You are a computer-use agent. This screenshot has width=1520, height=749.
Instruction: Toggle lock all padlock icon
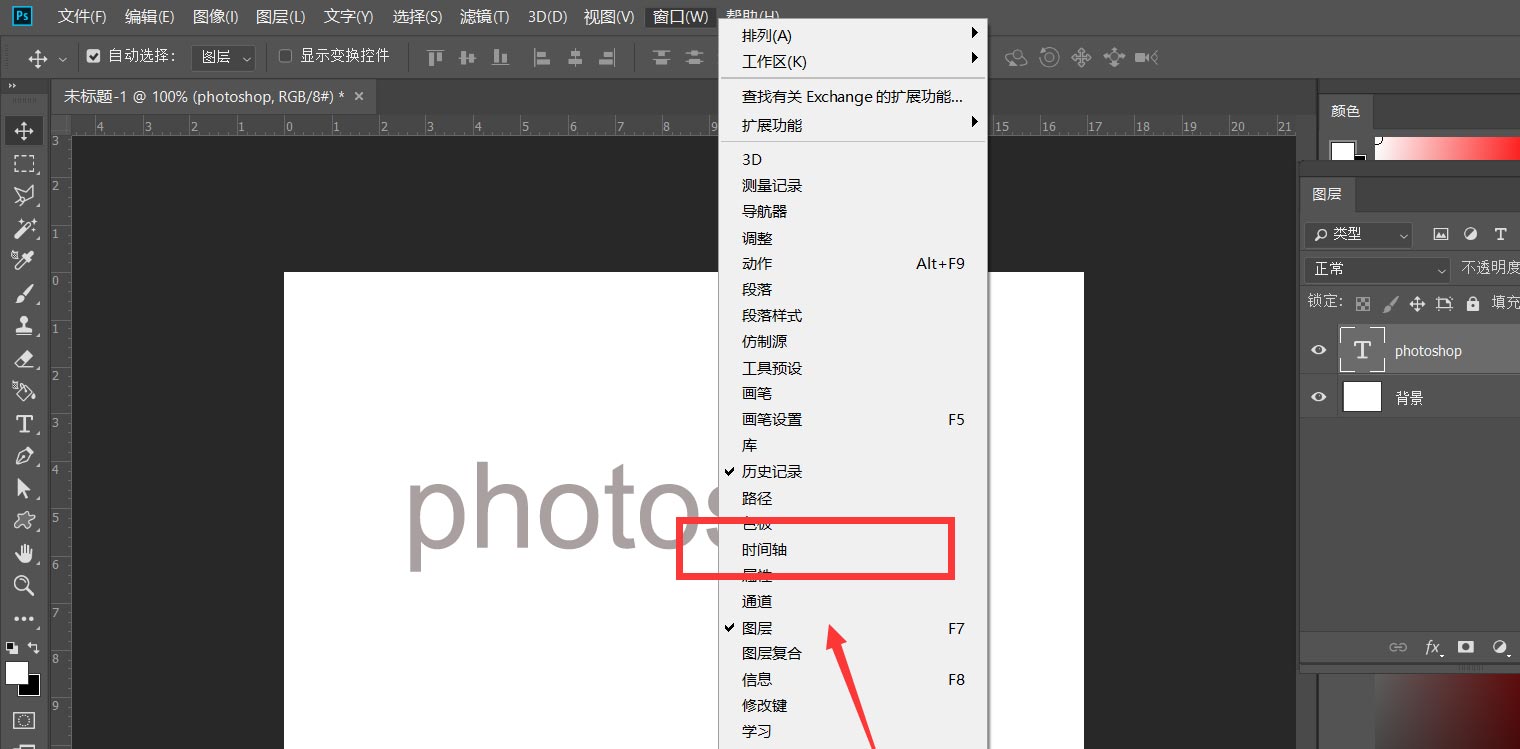(x=1472, y=303)
